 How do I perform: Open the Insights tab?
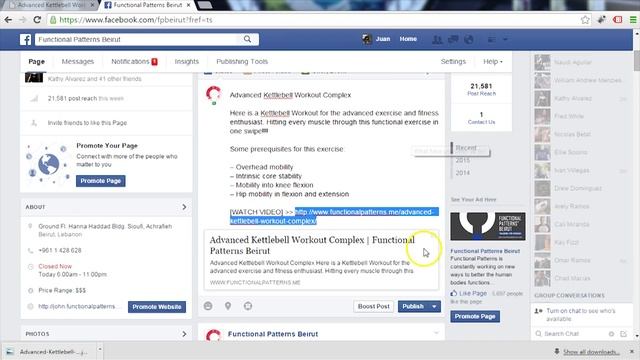click(x=187, y=62)
